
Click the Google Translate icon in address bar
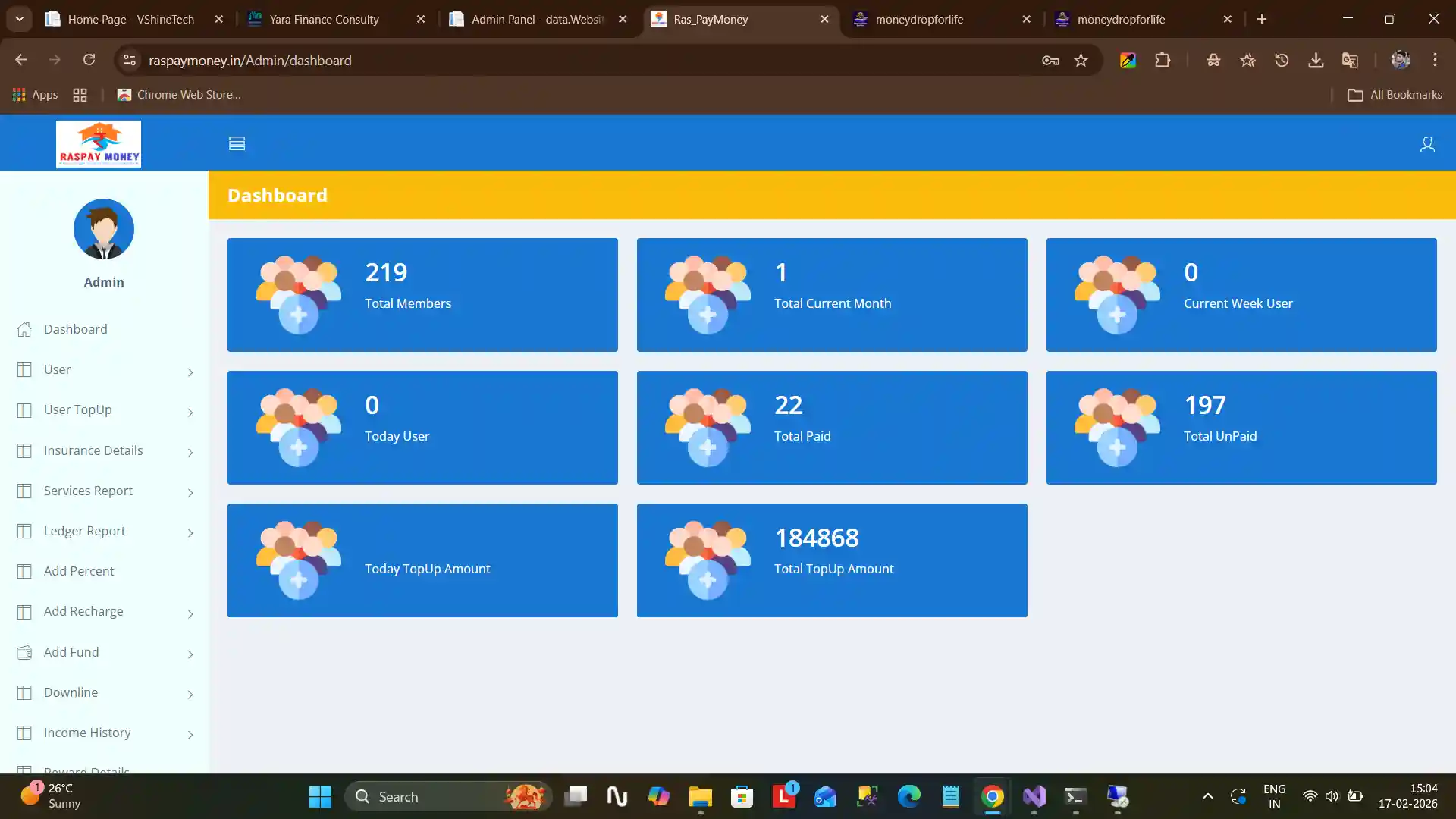(1350, 60)
